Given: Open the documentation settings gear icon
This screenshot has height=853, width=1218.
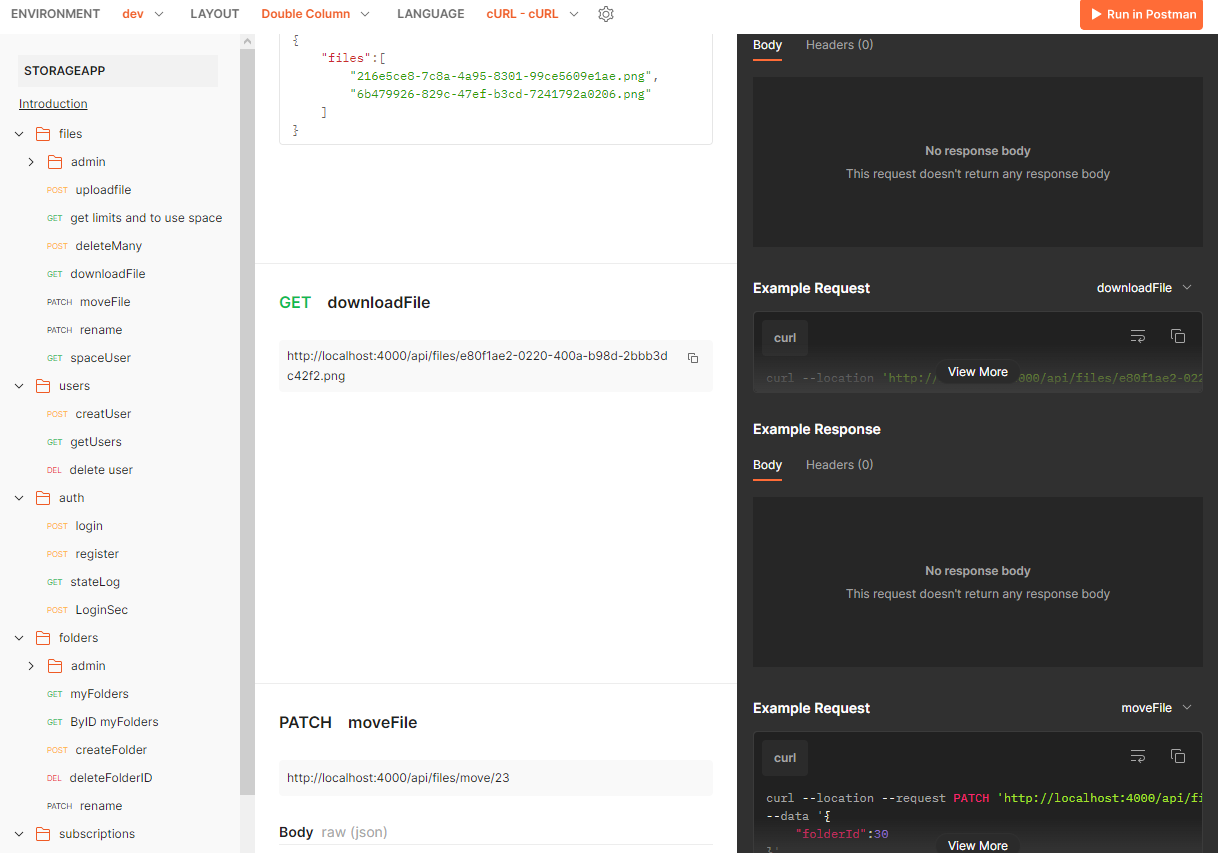Looking at the screenshot, I should click(605, 14).
